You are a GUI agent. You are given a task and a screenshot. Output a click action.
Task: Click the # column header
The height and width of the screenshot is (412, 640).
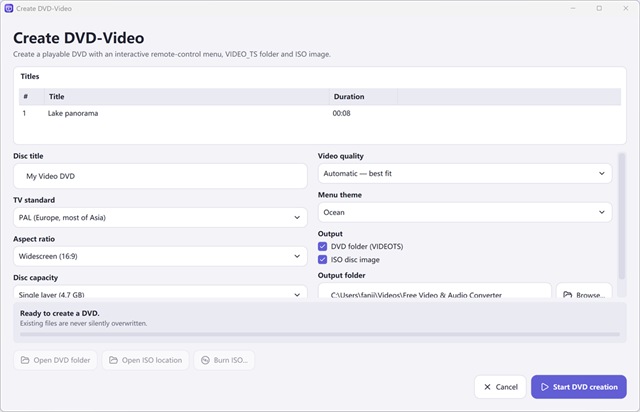[x=31, y=96]
